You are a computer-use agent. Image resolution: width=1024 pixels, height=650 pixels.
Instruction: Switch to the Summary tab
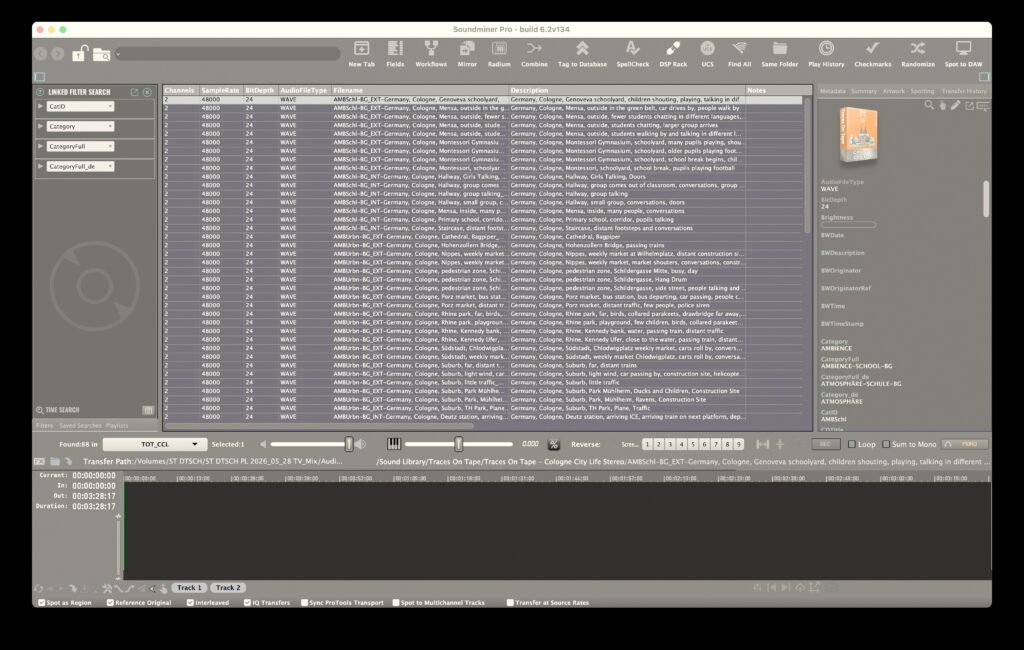tap(863, 91)
